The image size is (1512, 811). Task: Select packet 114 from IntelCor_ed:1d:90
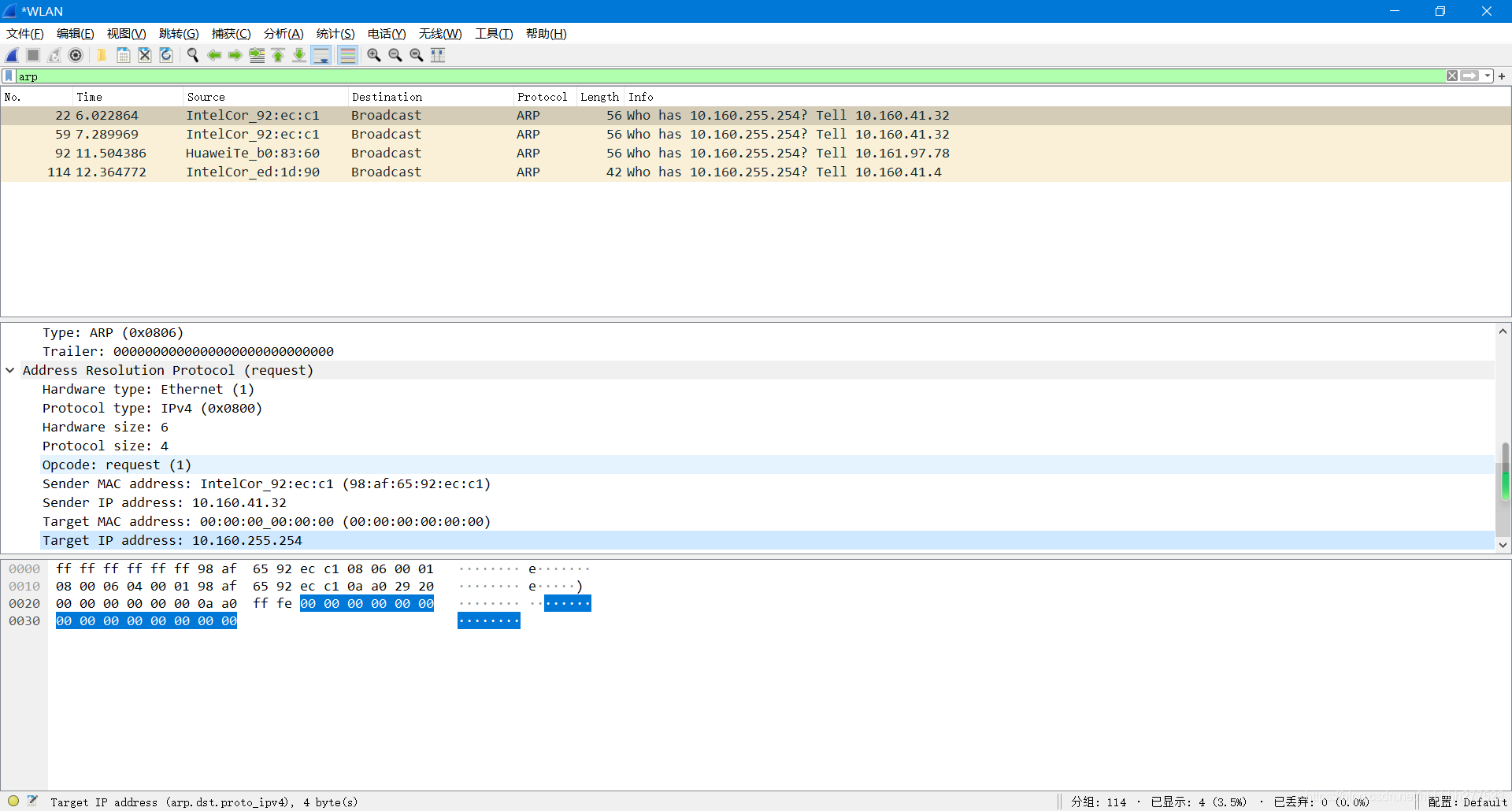pyautogui.click(x=755, y=172)
